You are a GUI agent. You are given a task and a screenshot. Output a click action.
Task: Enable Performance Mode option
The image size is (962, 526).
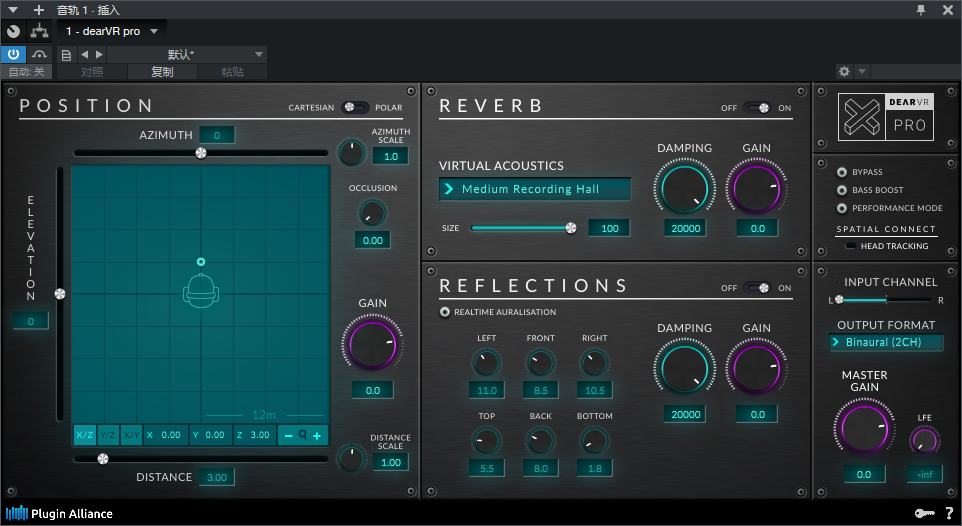[x=842, y=208]
